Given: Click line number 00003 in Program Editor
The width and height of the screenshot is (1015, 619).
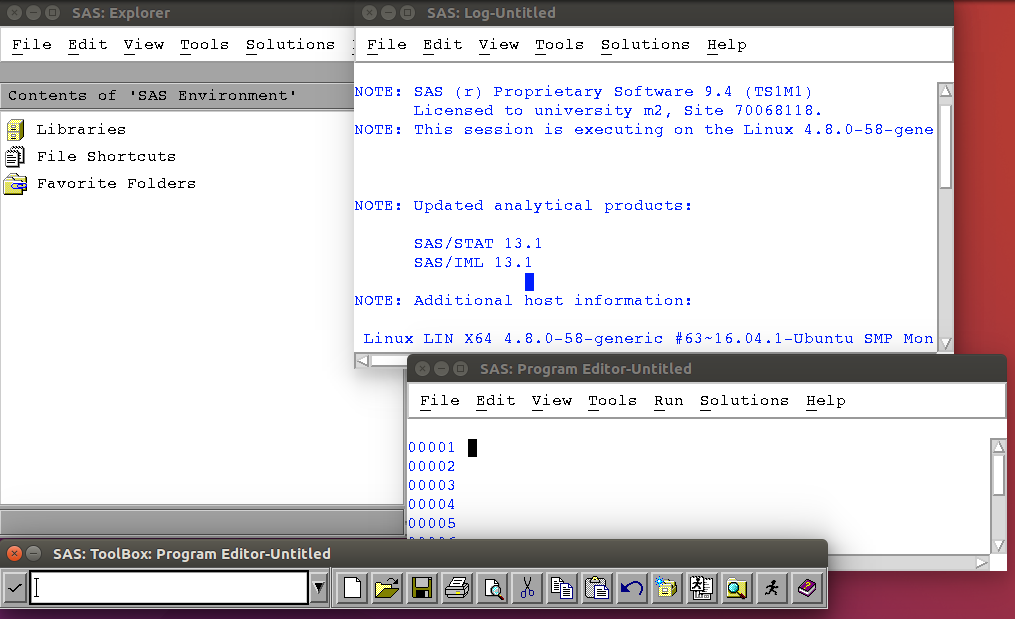Looking at the screenshot, I should [432, 485].
